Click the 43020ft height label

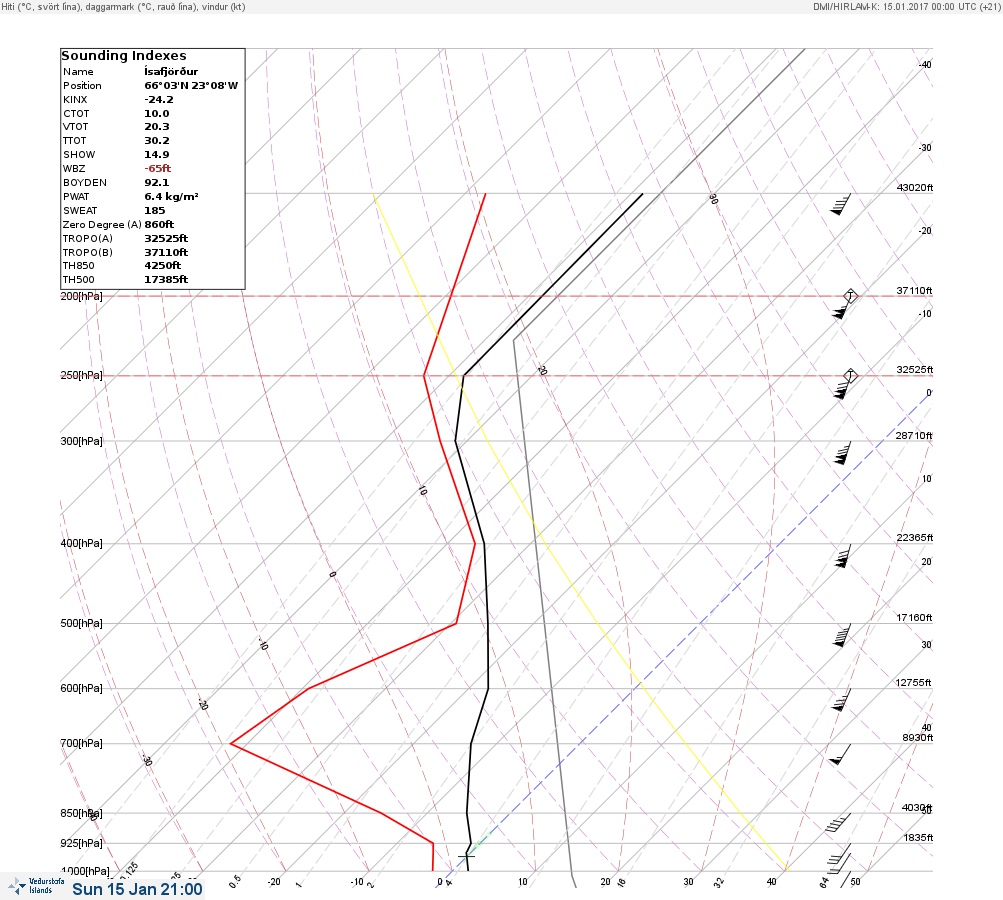click(915, 187)
